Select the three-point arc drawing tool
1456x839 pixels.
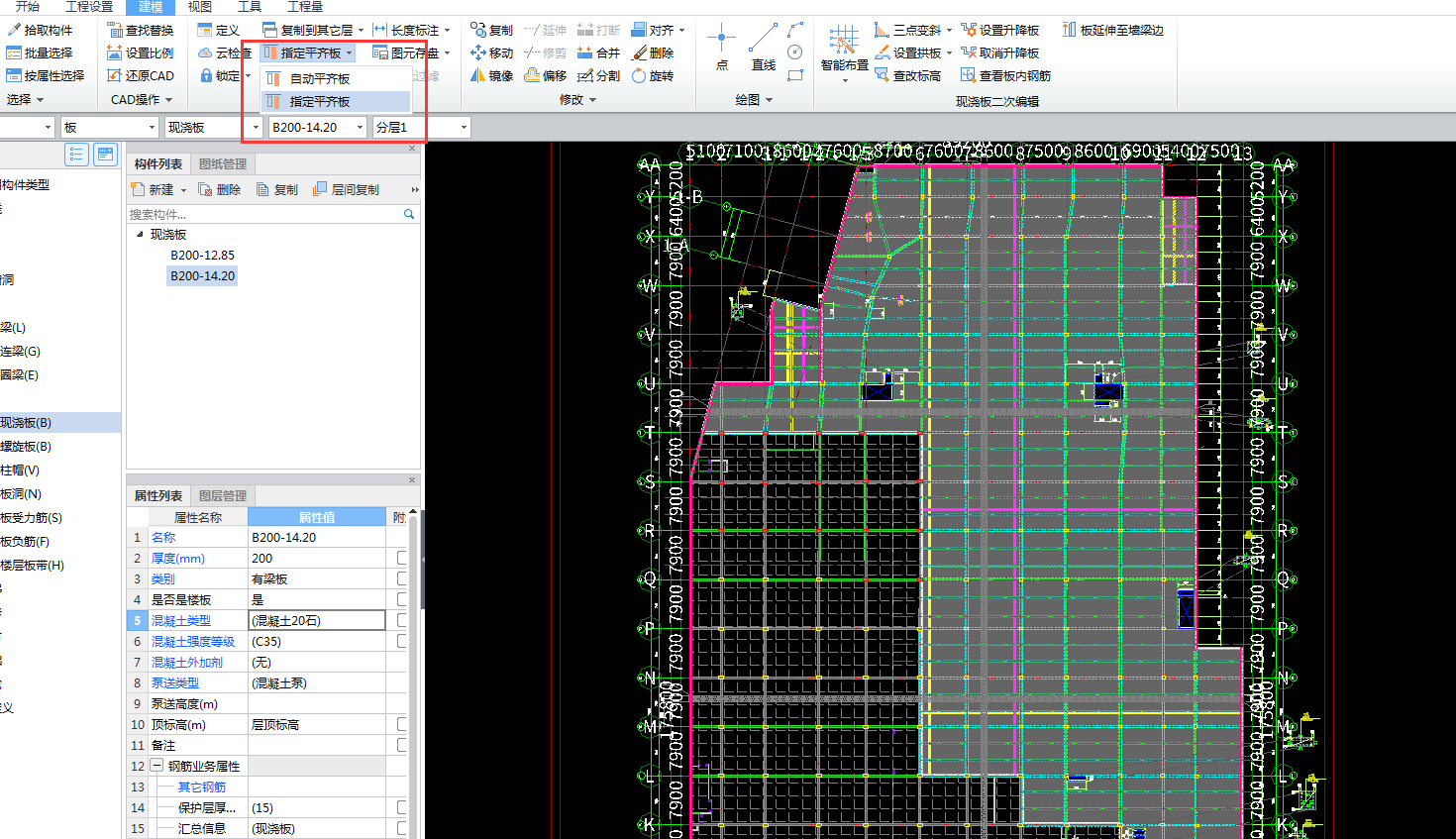pos(795,30)
